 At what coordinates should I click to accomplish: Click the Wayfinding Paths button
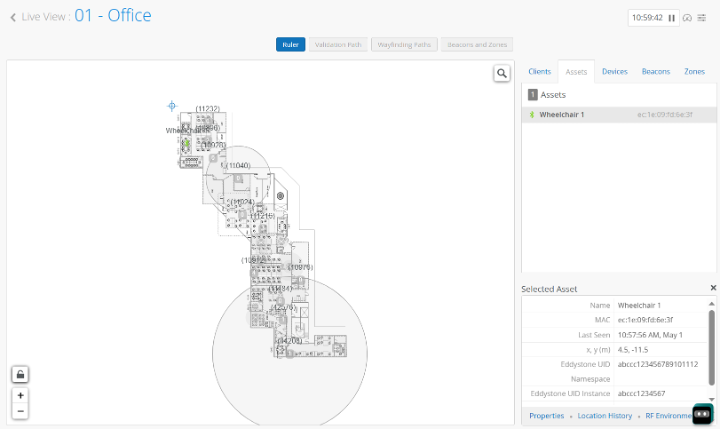coord(404,45)
